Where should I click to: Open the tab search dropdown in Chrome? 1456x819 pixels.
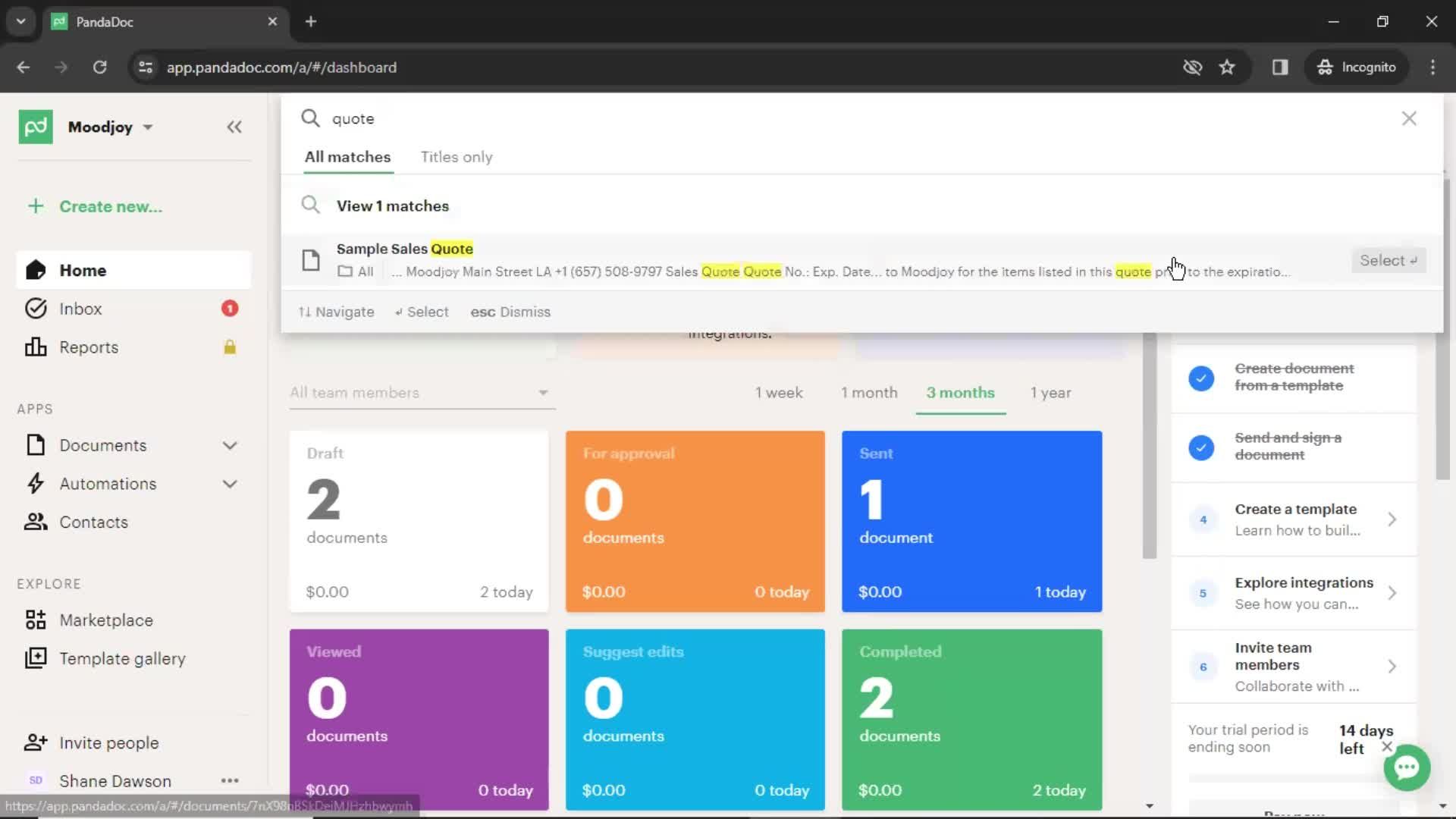pyautogui.click(x=21, y=21)
